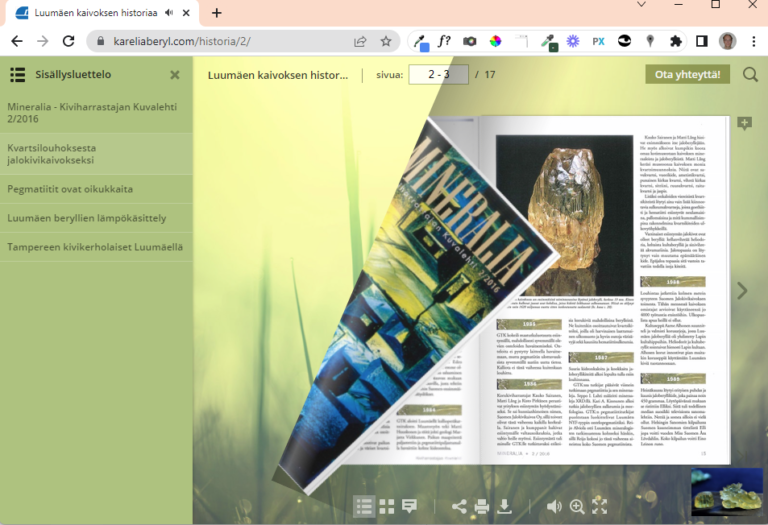This screenshot has width=768, height=525.
Task: Open the tab search dropdown chevron
Action: [641, 4]
